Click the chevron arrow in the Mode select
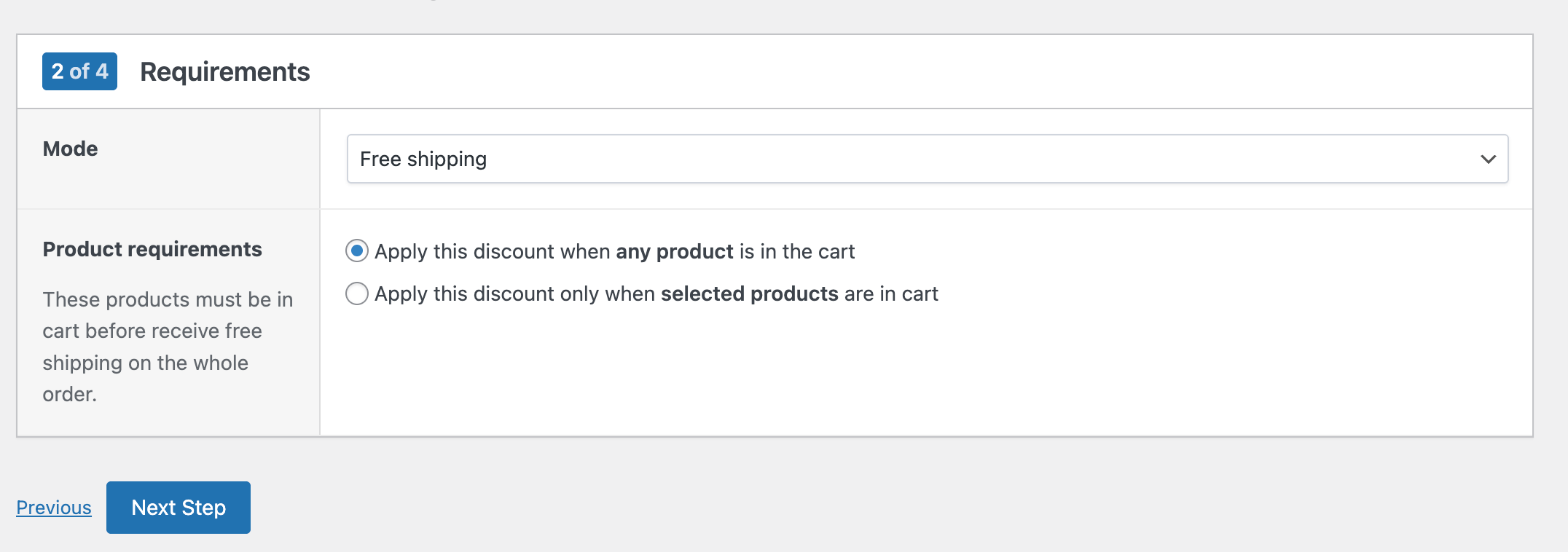 coord(1488,159)
